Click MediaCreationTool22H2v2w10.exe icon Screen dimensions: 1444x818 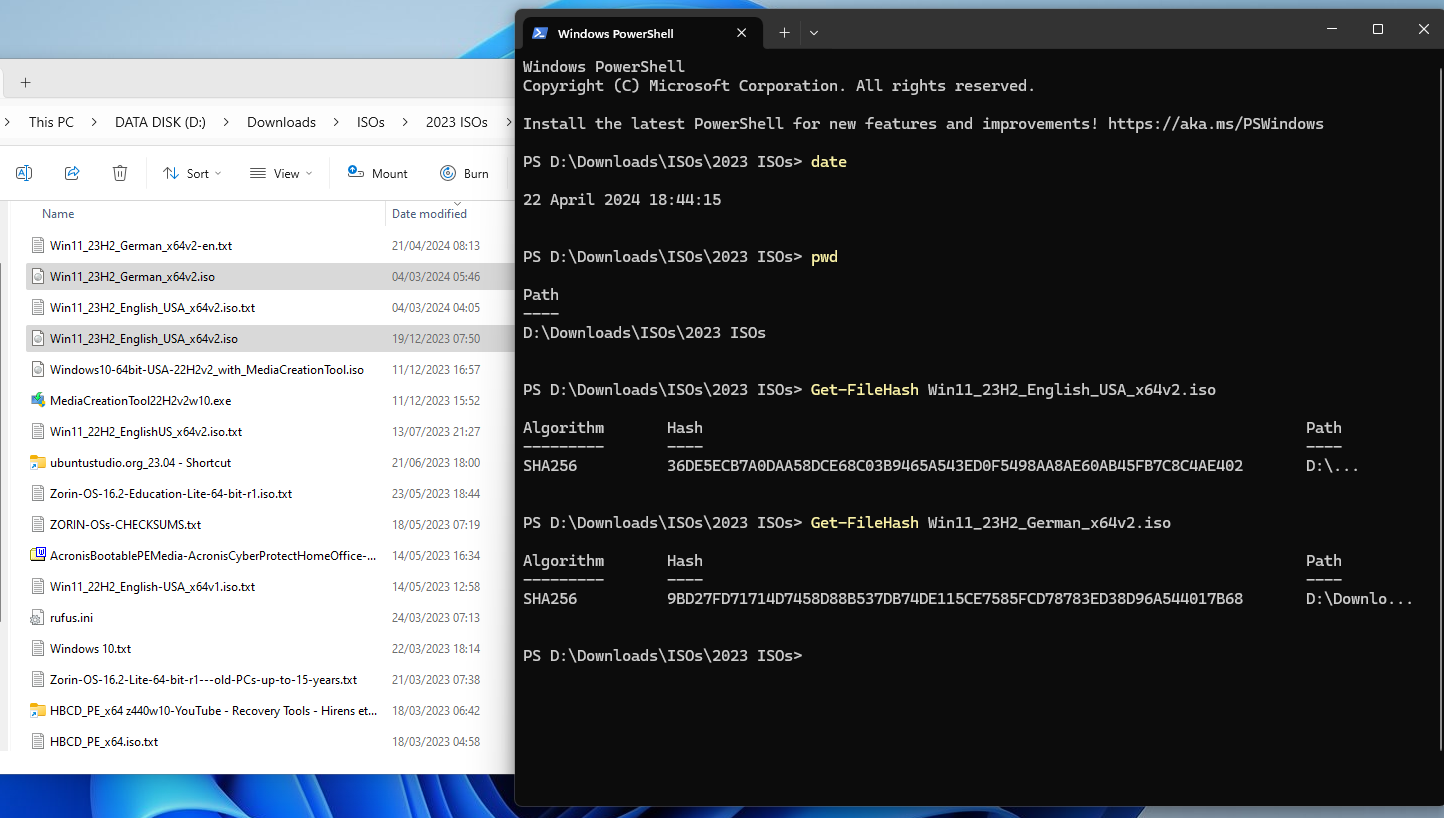38,400
